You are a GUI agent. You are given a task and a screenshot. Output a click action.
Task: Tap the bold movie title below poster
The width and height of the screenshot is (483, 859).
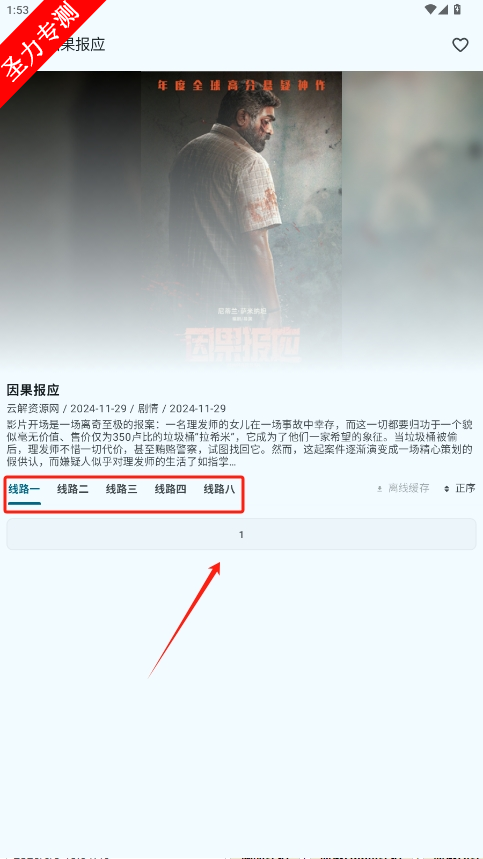pos(33,390)
